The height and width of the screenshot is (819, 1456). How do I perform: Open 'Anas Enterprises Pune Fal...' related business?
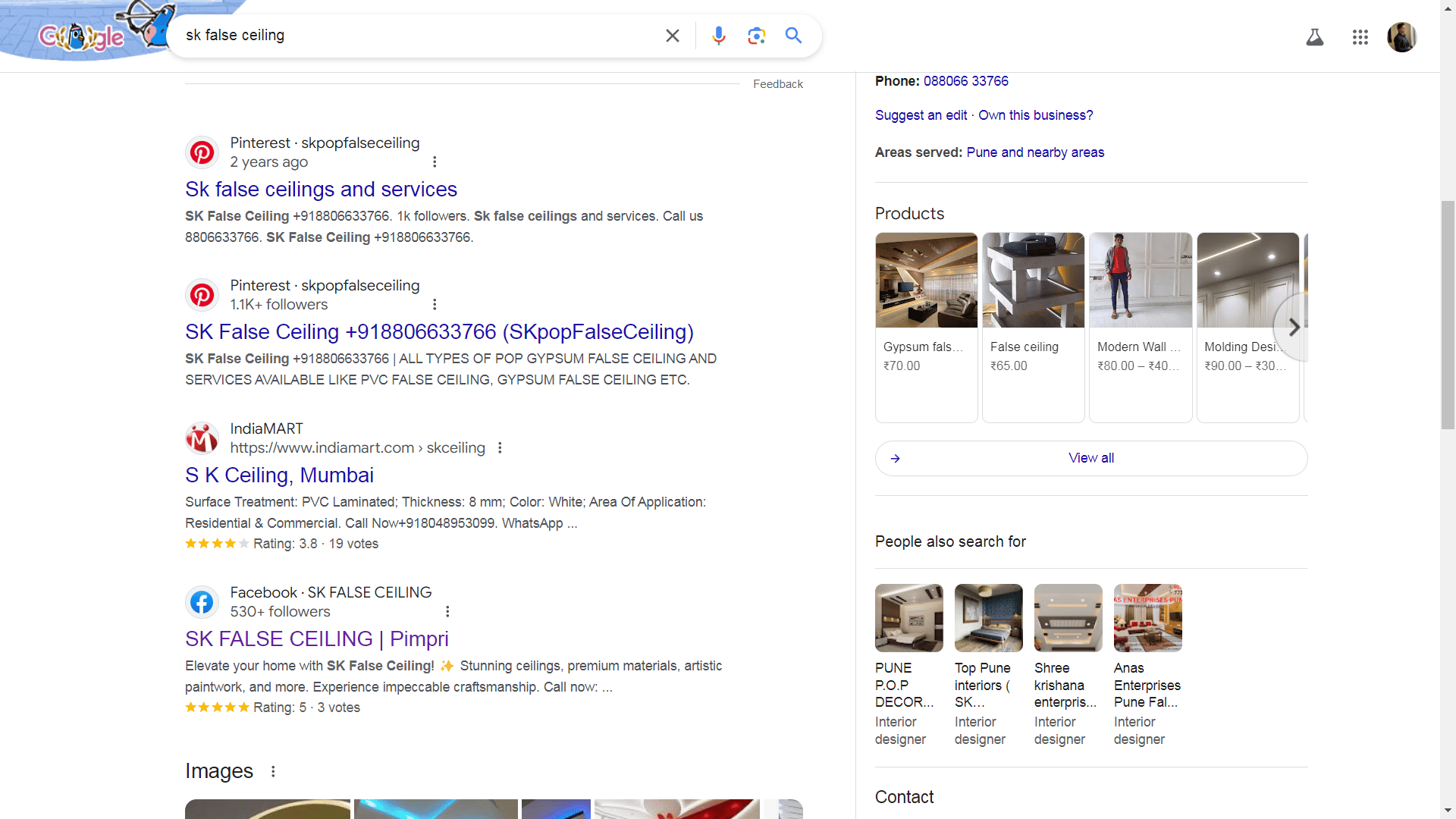pyautogui.click(x=1147, y=665)
